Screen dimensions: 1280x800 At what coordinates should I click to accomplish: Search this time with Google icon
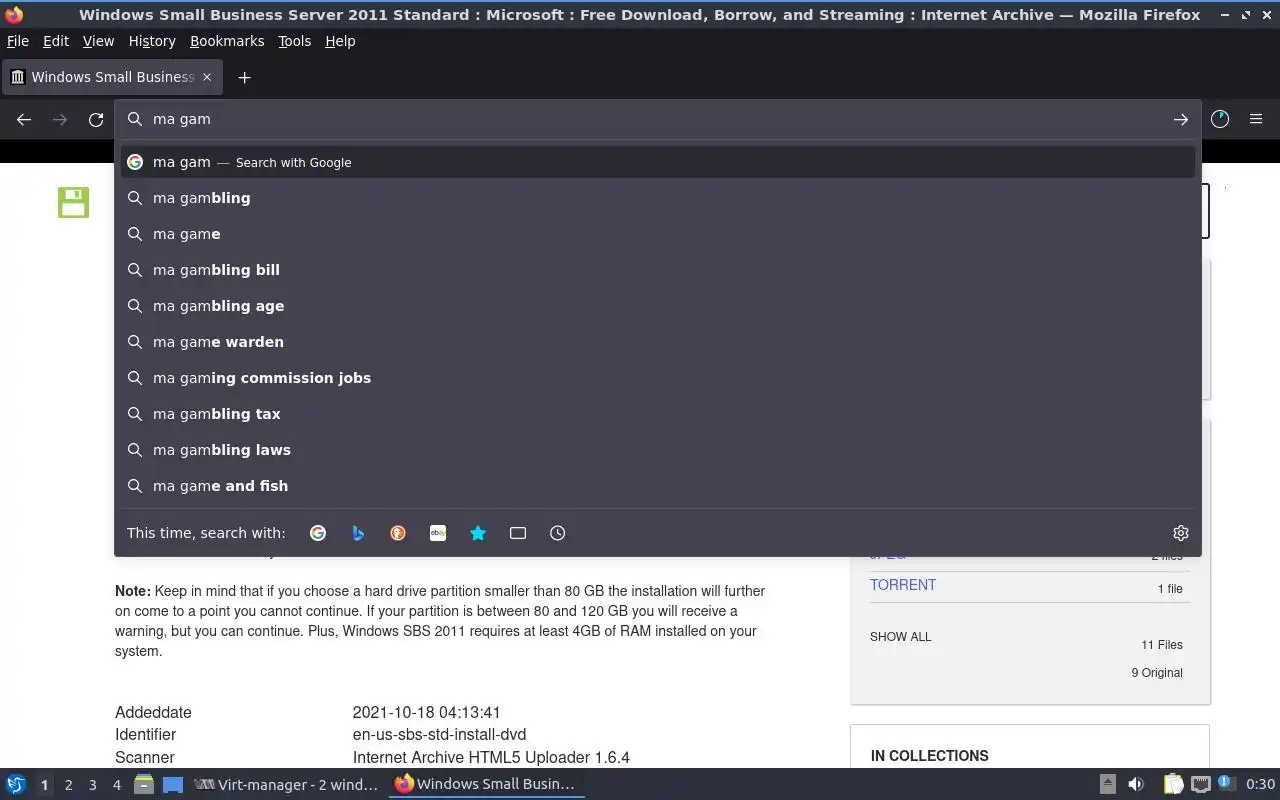[318, 533]
